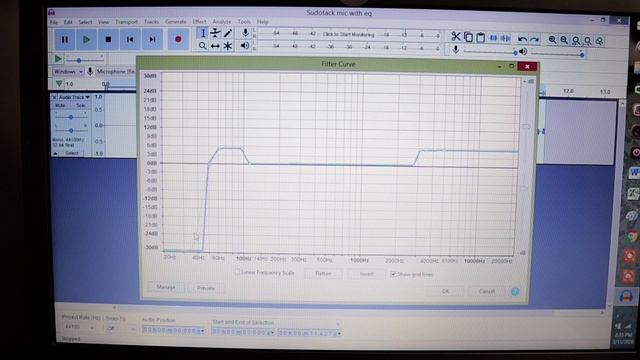Select the Envelope tool

click(x=215, y=33)
